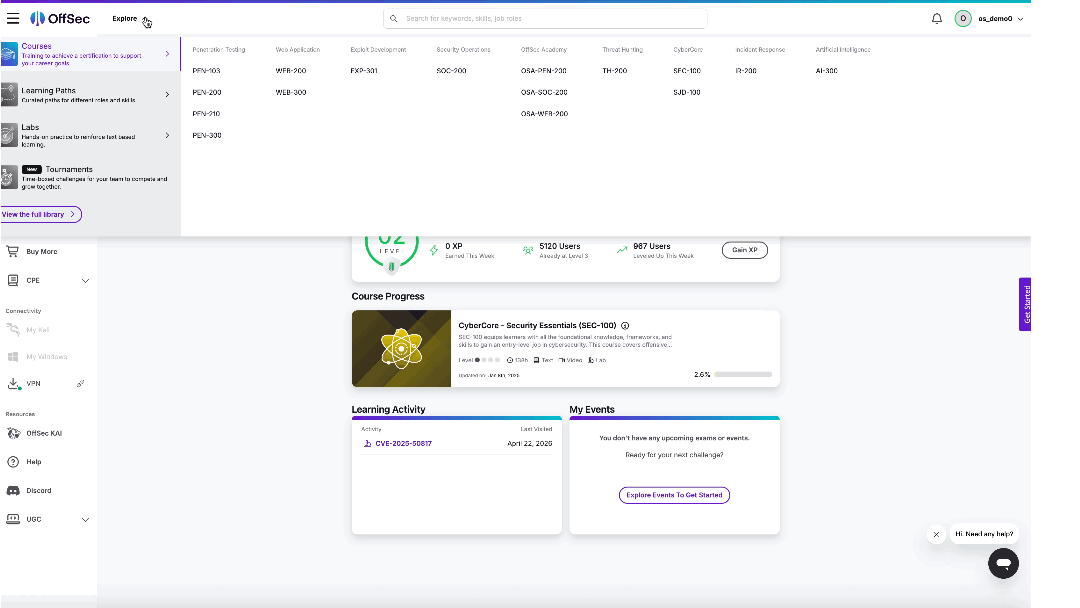1080x608 pixels.
Task: Click the SEC-100 info icon
Action: (625, 326)
